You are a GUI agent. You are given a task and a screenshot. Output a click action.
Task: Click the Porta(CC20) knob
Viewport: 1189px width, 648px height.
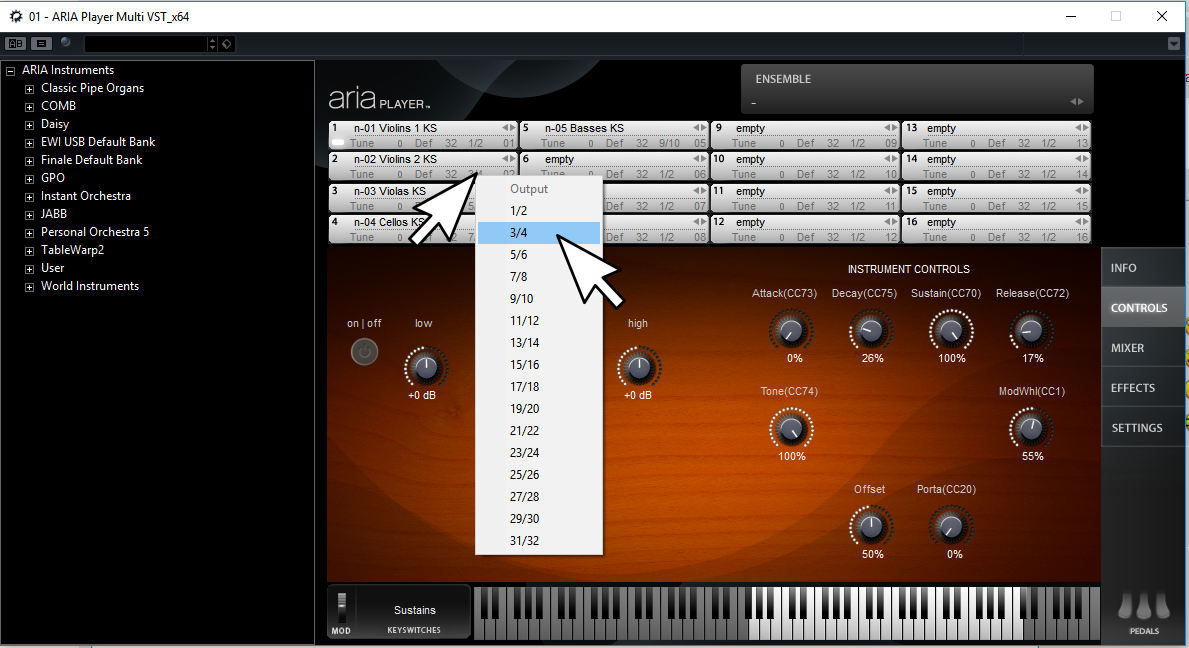tap(950, 527)
